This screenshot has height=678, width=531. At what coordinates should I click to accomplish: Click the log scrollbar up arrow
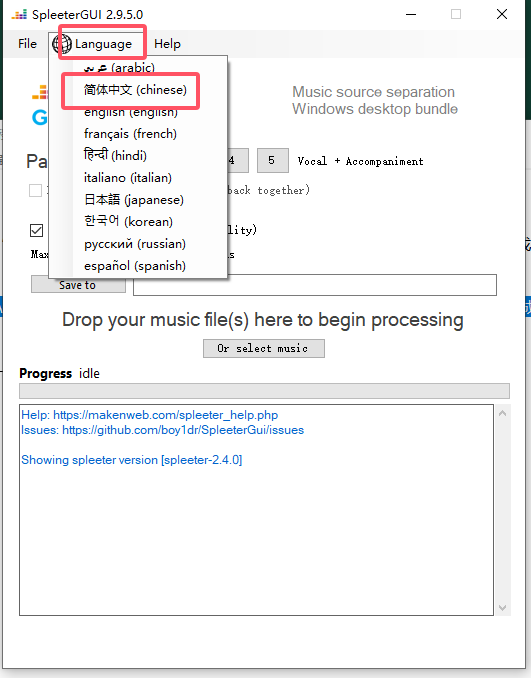point(502,413)
